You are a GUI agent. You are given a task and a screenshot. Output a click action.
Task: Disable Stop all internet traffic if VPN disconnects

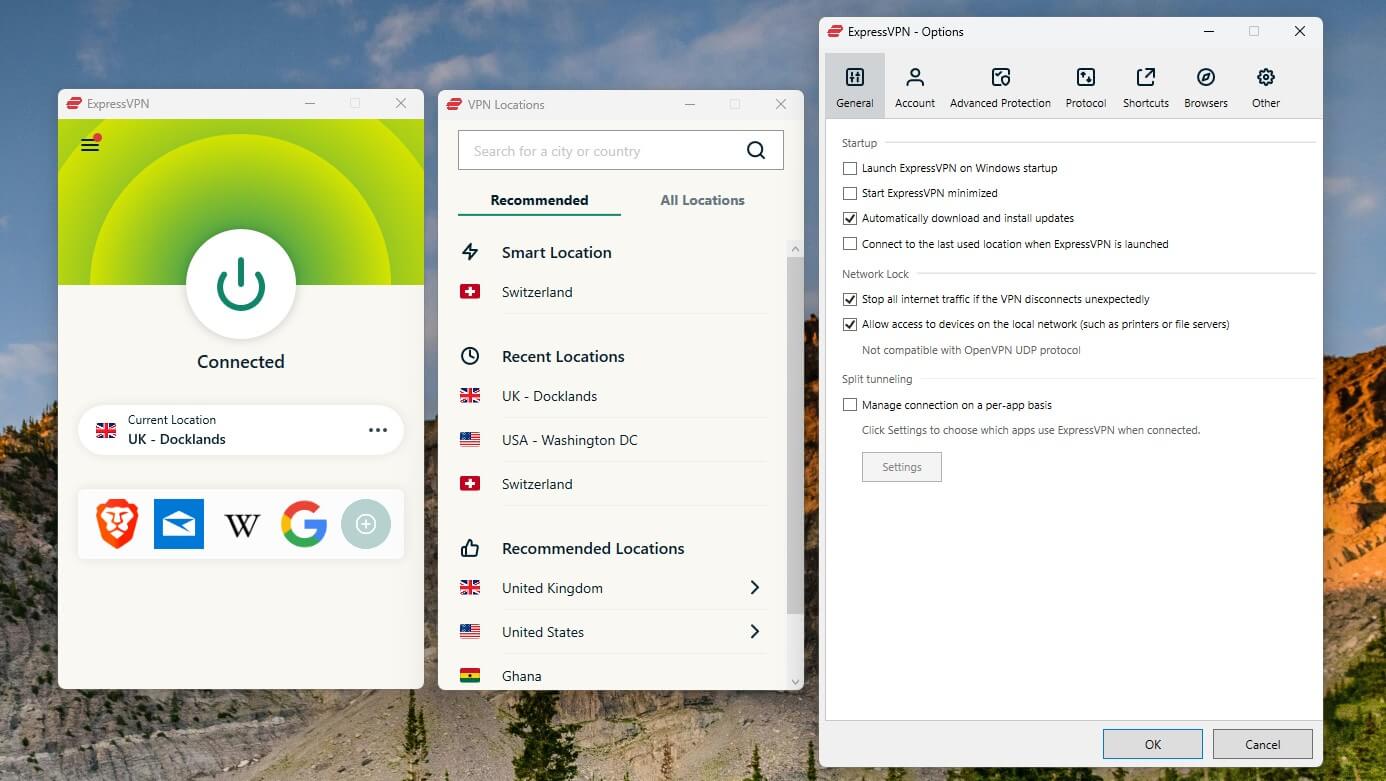click(850, 299)
